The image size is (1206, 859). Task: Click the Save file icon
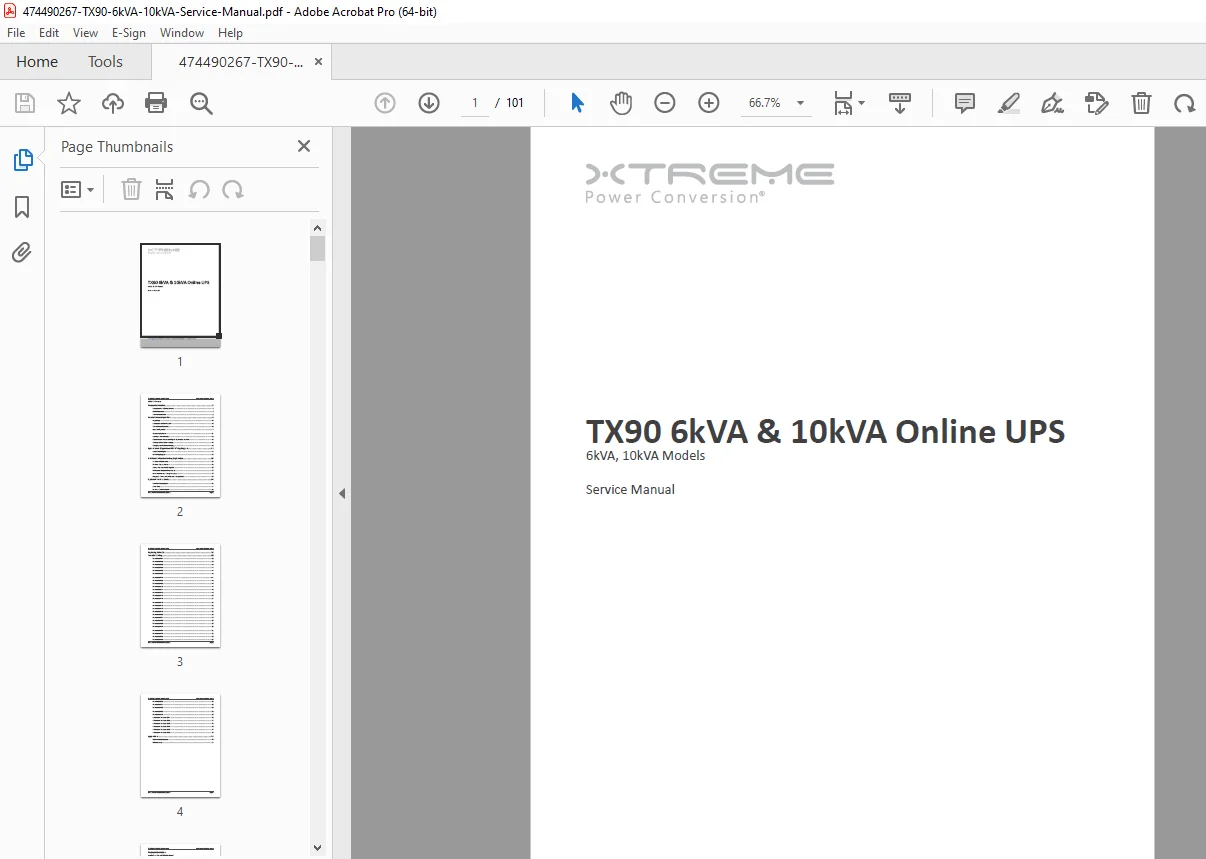click(25, 103)
